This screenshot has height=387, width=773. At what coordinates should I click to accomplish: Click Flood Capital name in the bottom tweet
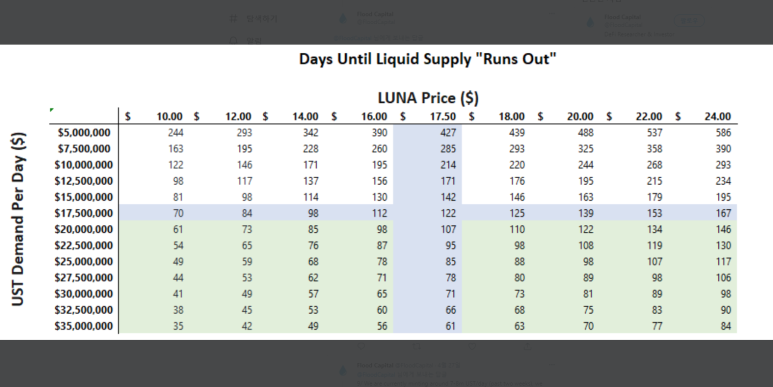pos(375,365)
